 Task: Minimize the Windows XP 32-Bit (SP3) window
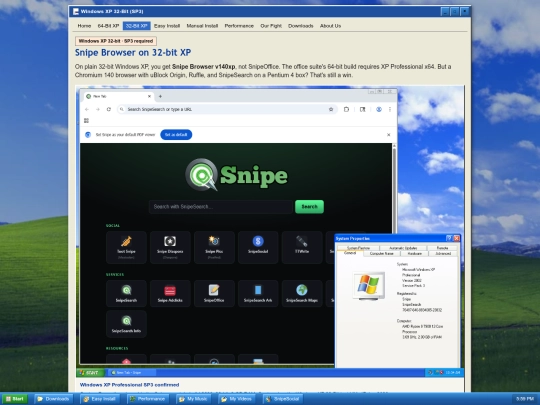click(x=445, y=11)
